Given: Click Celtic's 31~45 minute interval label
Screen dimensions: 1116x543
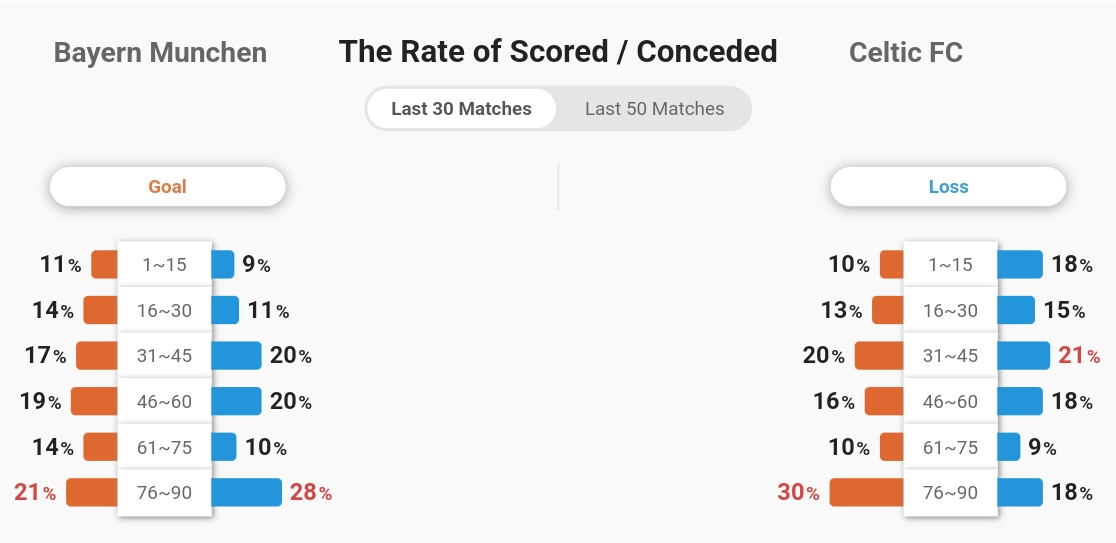Looking at the screenshot, I should click(x=950, y=356).
